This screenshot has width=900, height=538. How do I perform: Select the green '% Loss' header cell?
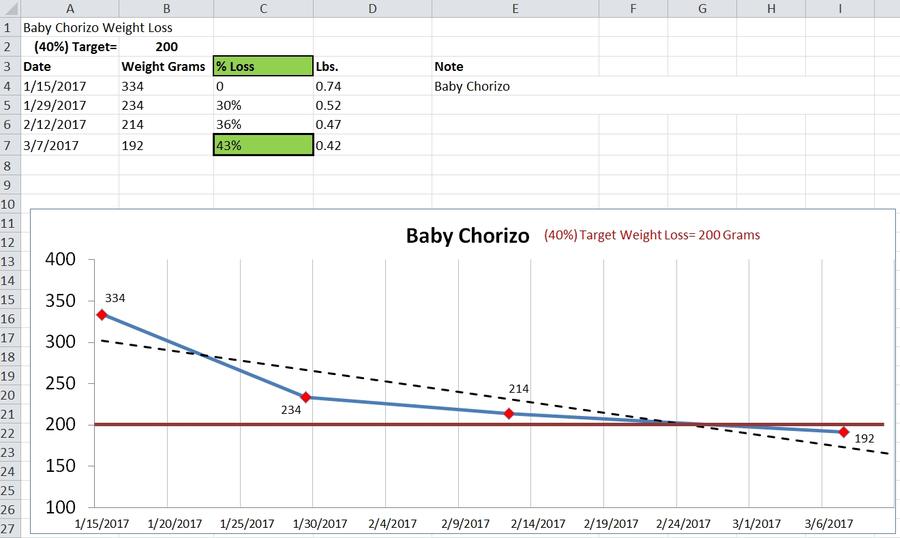(x=262, y=67)
